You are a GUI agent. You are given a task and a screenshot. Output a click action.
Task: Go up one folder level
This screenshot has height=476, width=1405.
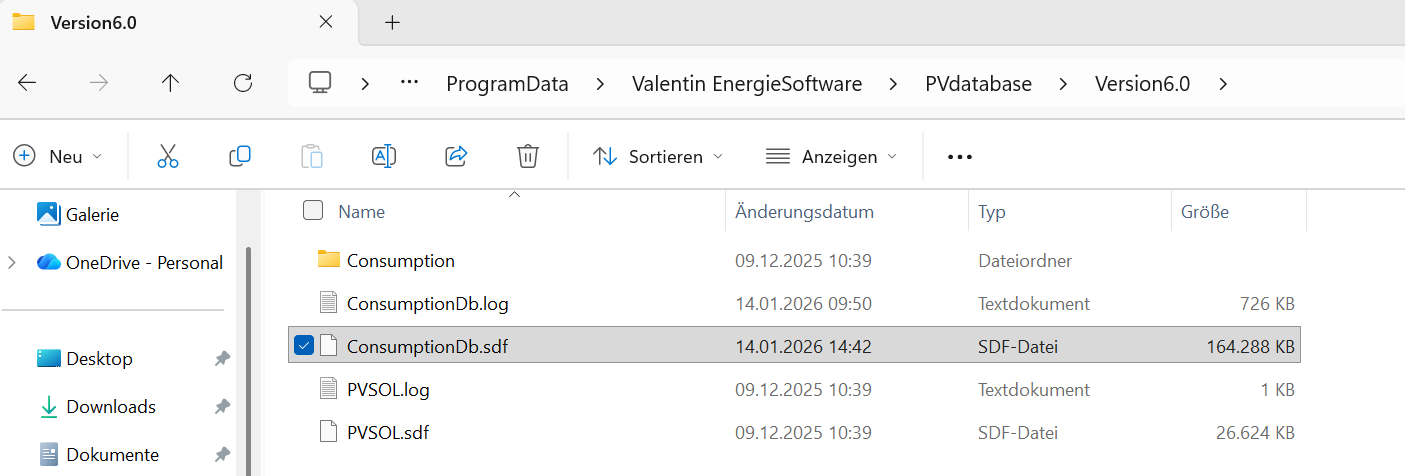[170, 84]
